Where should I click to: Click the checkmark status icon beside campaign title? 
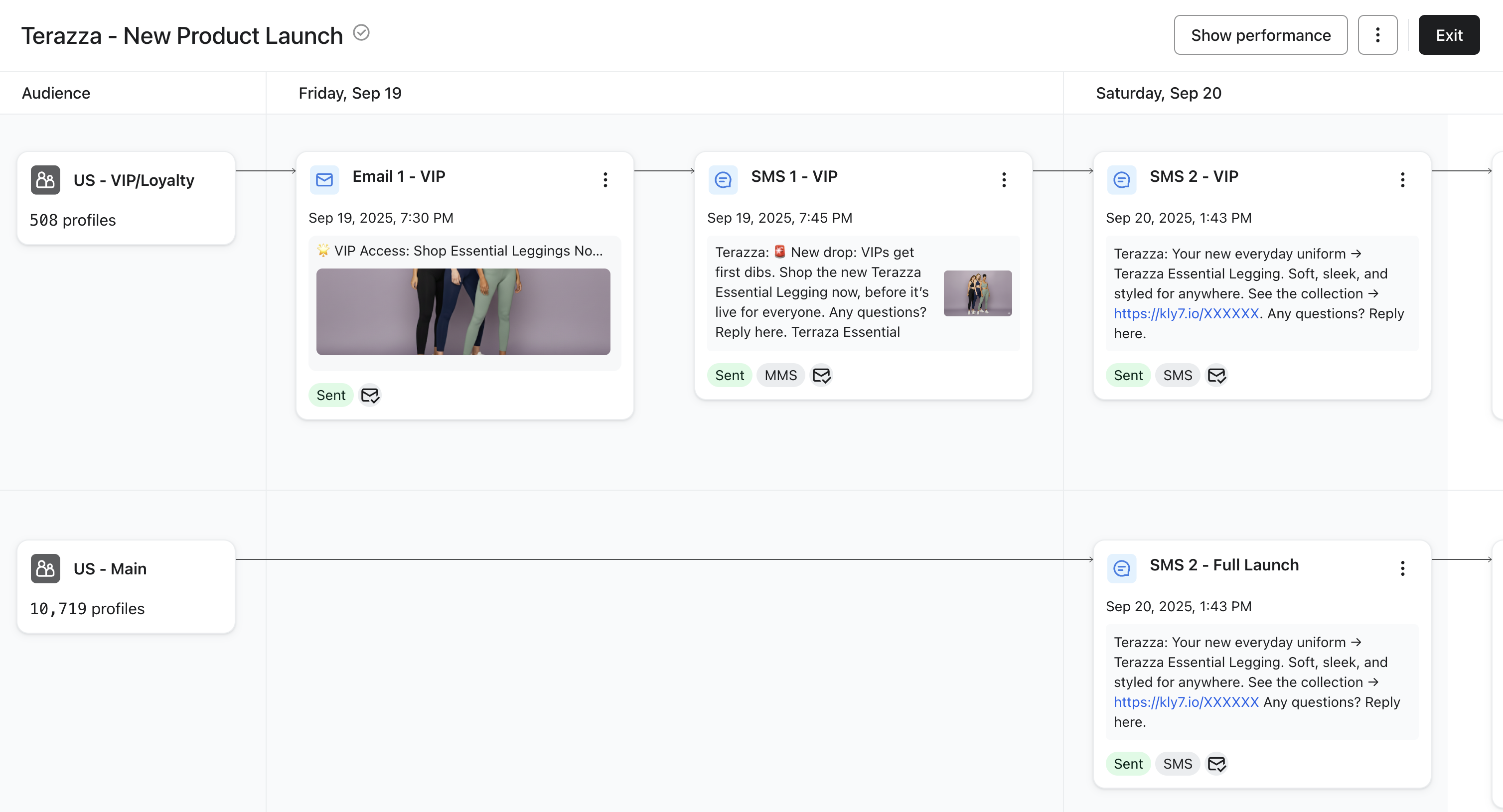pyautogui.click(x=361, y=33)
